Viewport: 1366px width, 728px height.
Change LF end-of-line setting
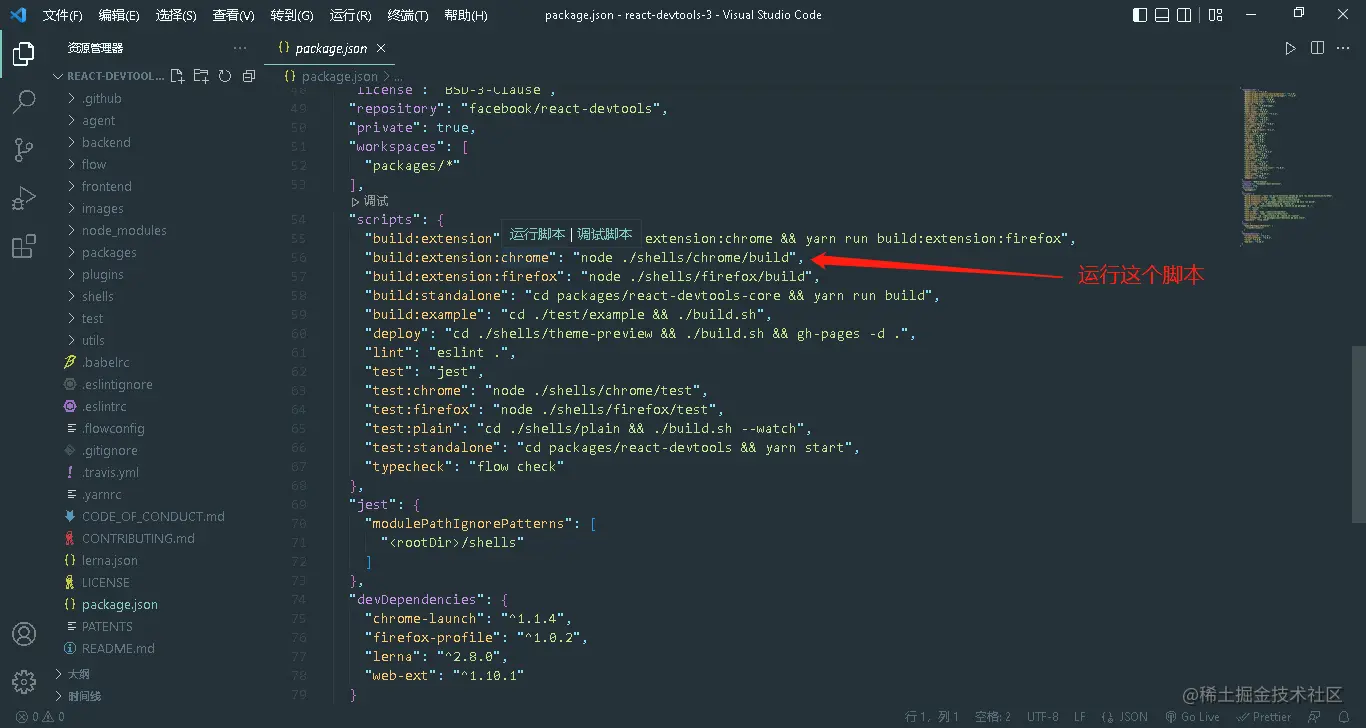pos(1080,717)
